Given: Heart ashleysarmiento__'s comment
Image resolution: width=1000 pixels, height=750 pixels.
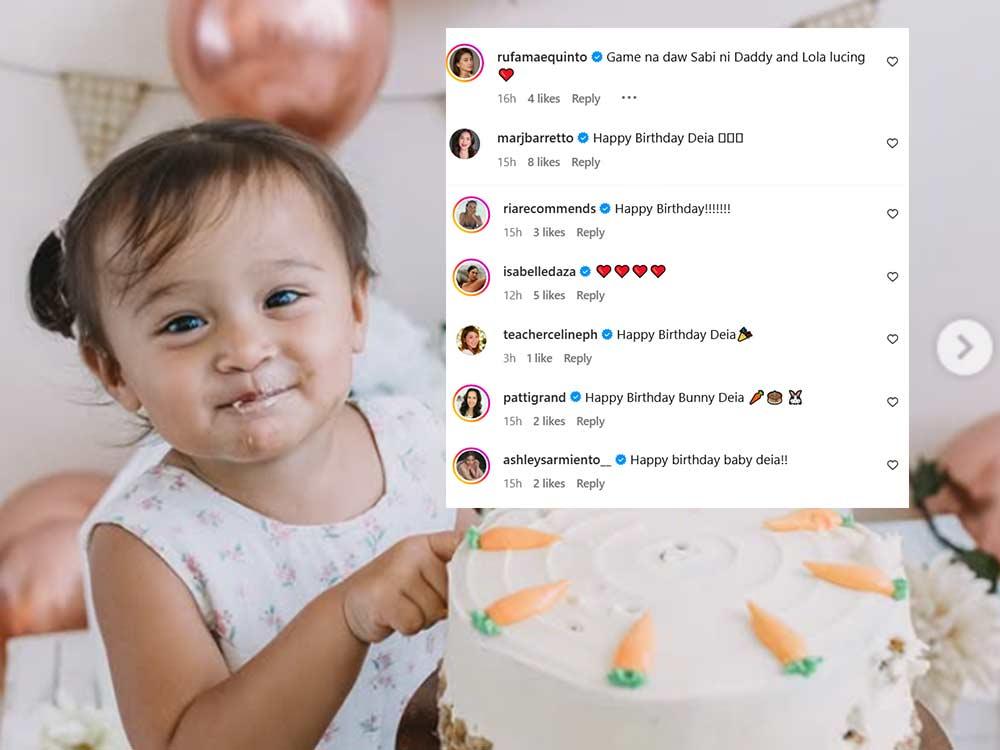Looking at the screenshot, I should coord(892,465).
